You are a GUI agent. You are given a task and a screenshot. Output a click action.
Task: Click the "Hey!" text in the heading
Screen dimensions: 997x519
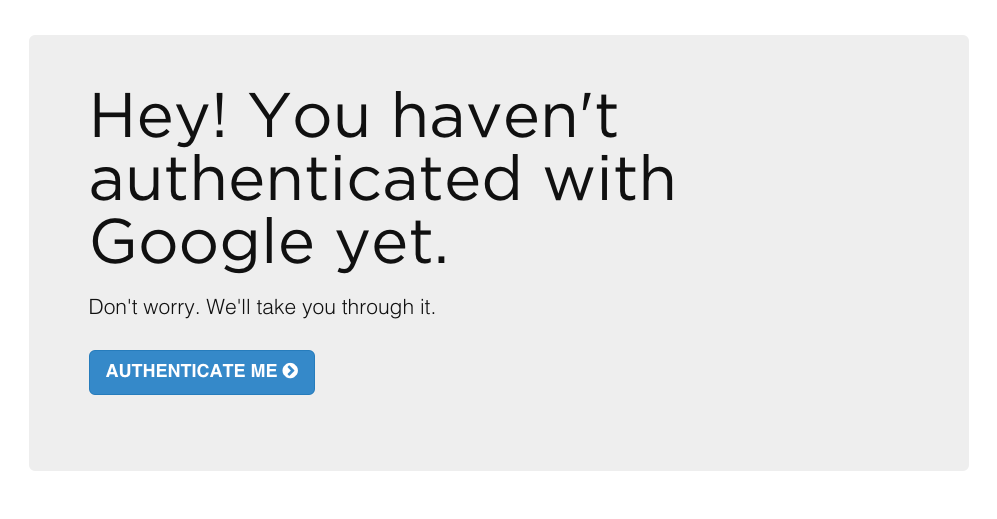158,118
